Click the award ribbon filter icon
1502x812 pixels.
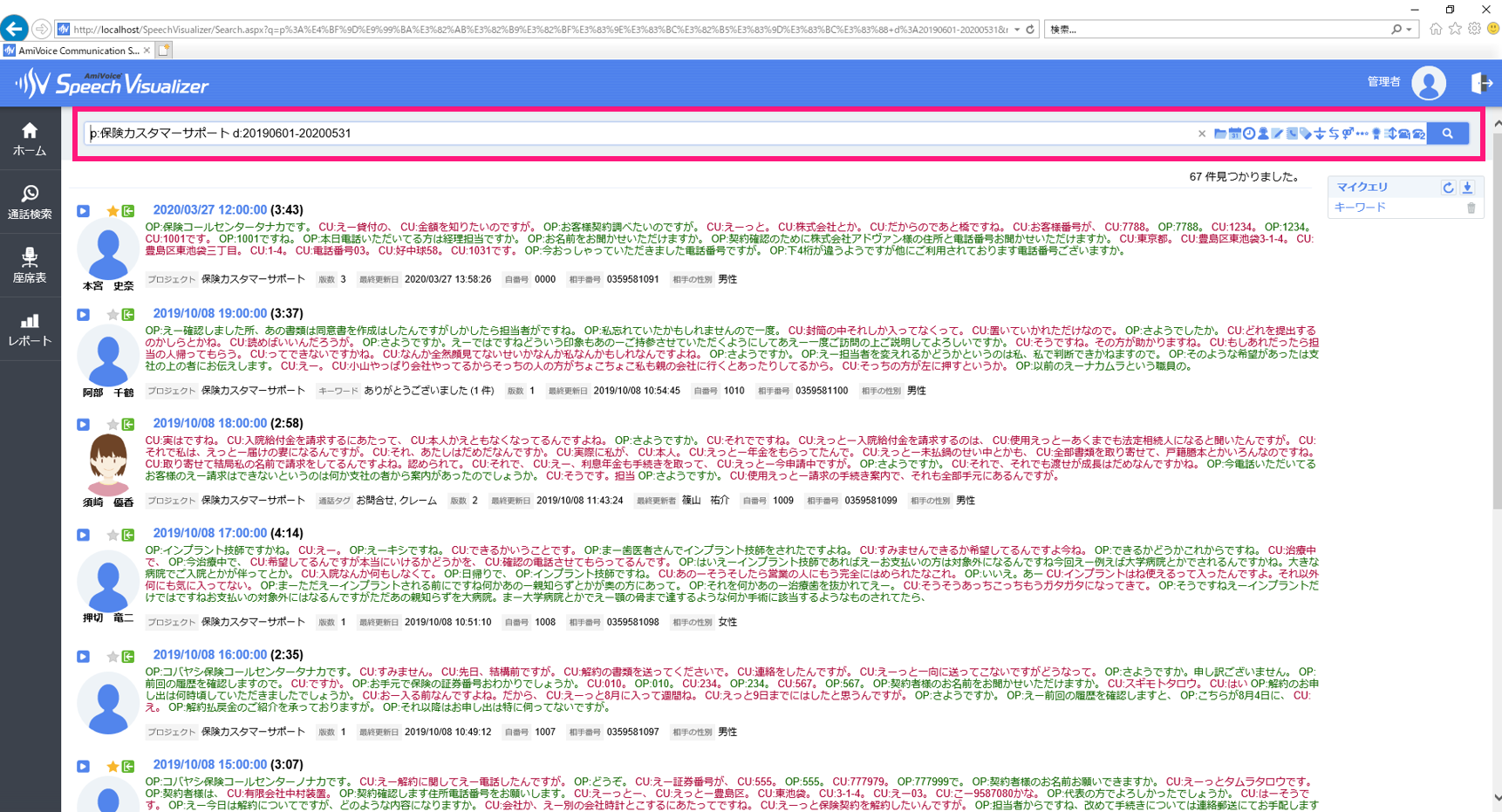coord(1376,133)
